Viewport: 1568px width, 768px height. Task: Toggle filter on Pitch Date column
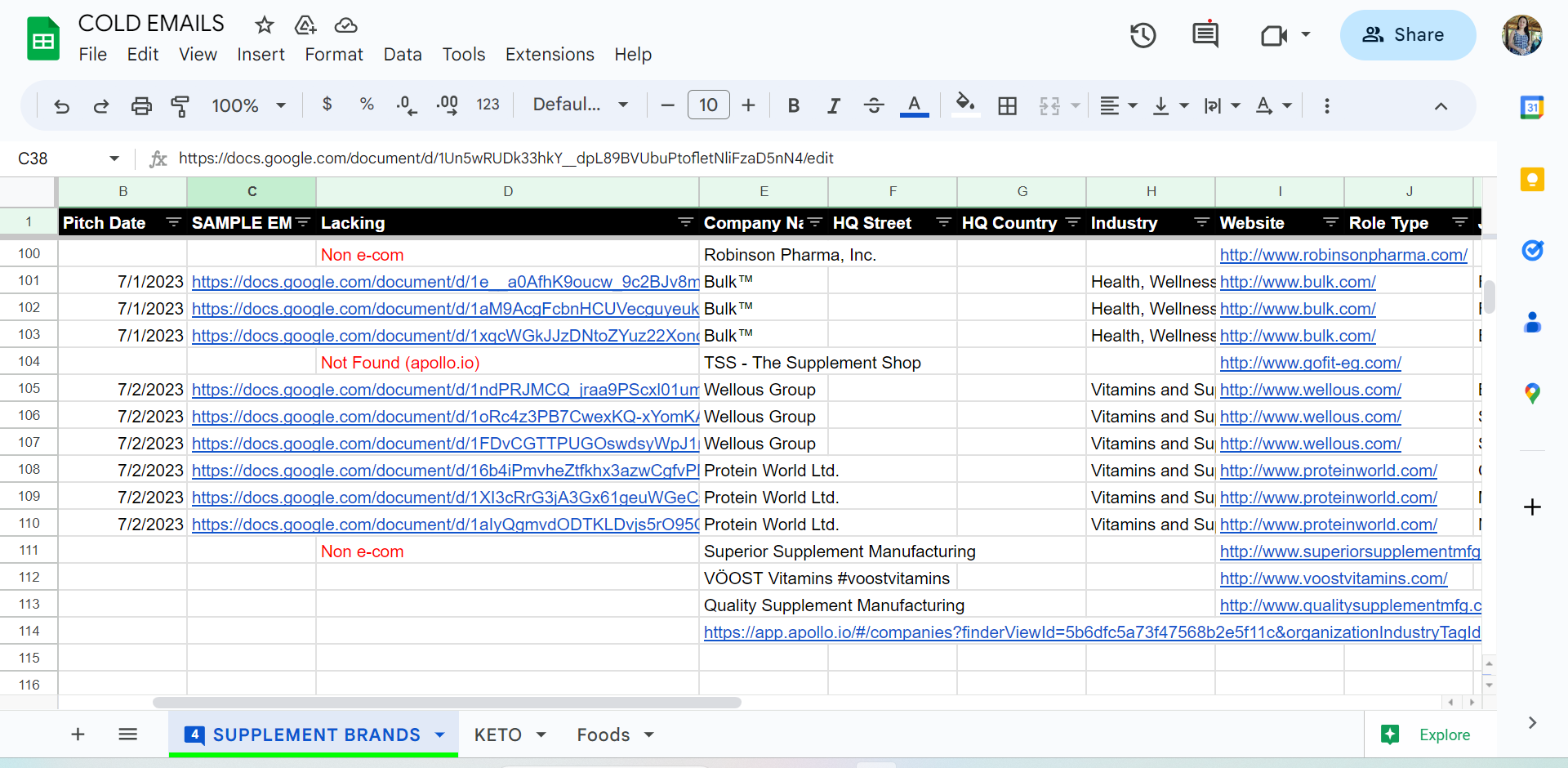pos(173,222)
